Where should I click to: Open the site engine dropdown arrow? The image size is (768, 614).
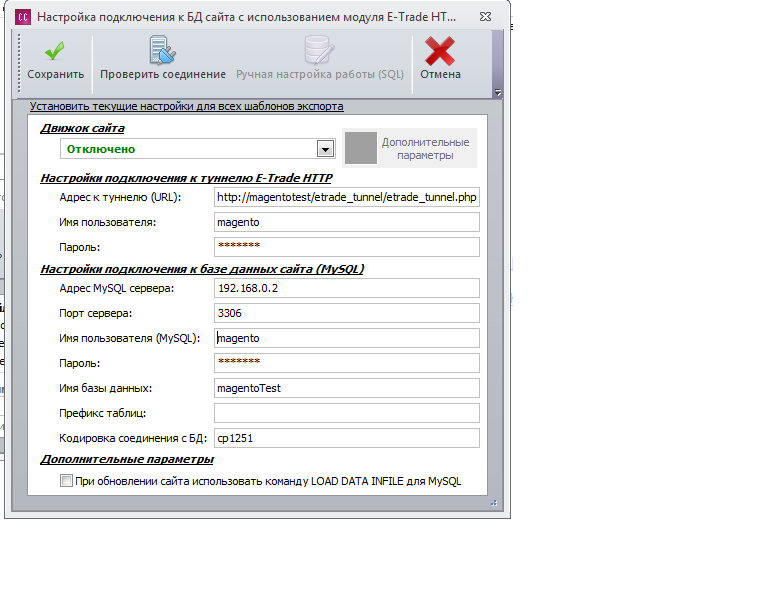click(x=325, y=149)
